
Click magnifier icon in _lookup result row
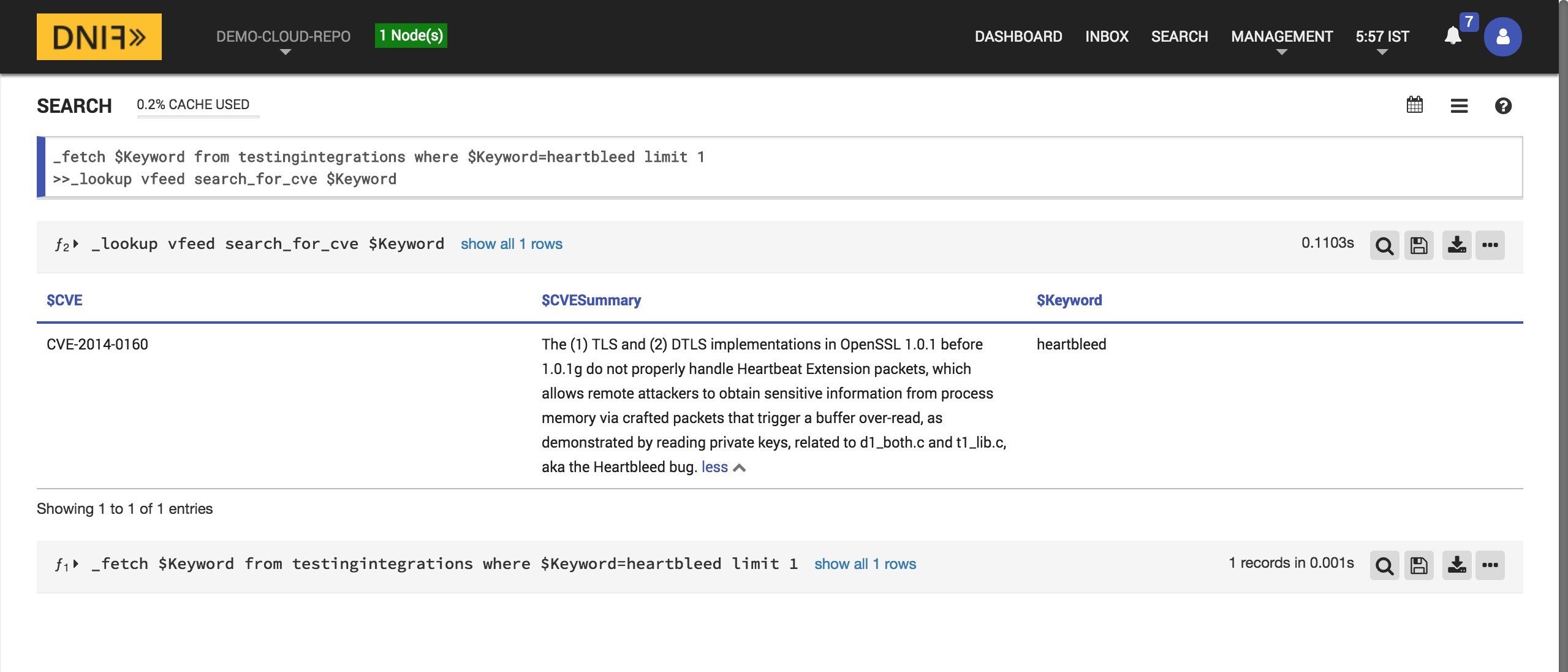[1384, 245]
